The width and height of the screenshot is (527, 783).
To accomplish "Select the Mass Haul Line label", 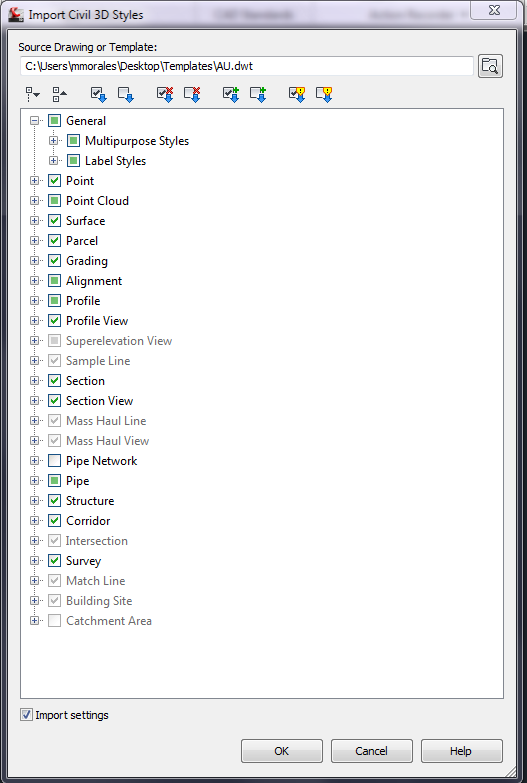I will click(x=106, y=420).
